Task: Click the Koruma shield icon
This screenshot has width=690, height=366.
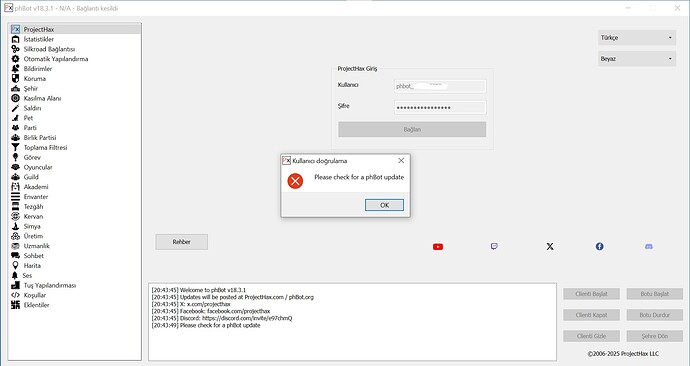Action: (15, 78)
